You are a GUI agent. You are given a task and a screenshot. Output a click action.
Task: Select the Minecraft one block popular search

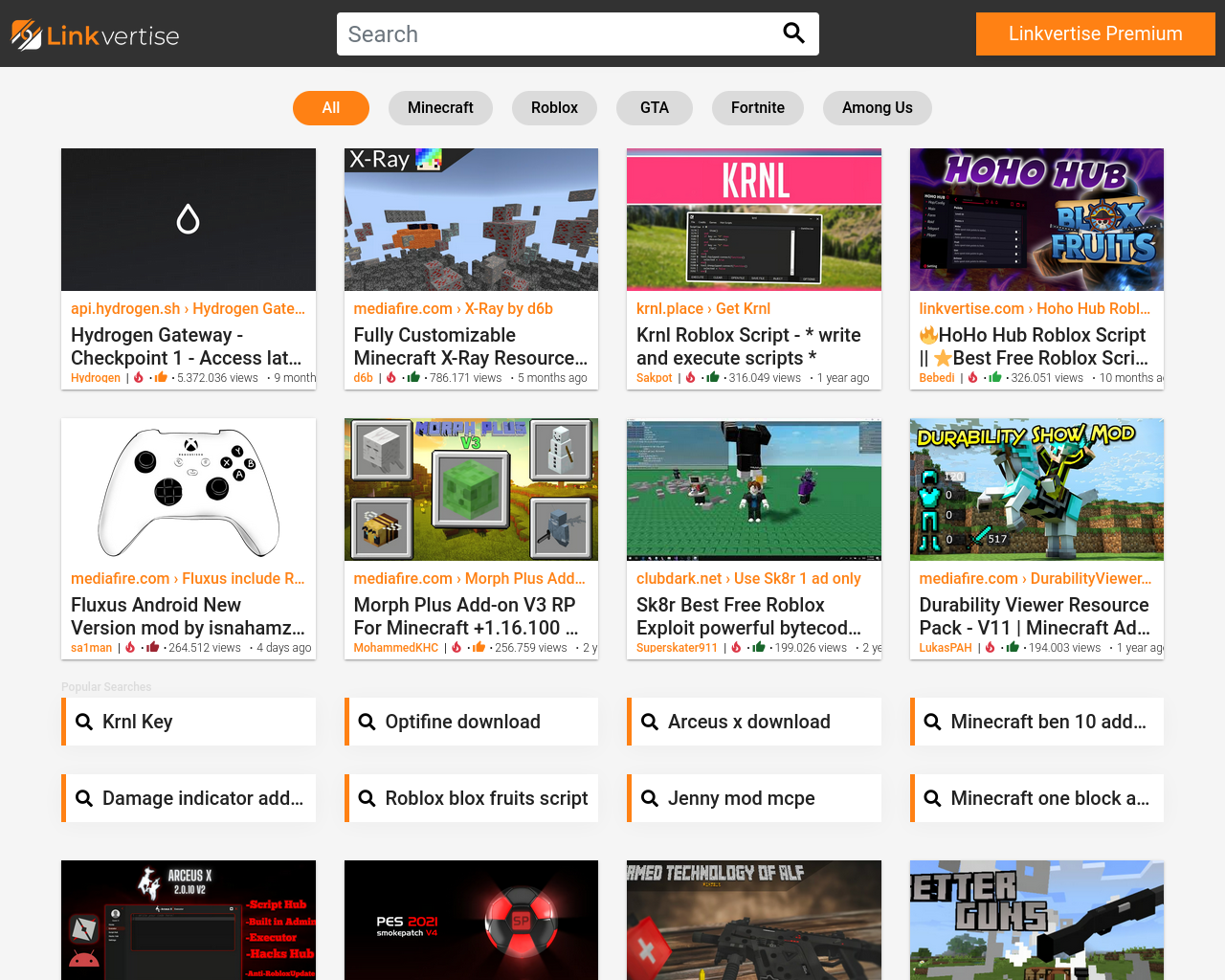[x=1036, y=798]
